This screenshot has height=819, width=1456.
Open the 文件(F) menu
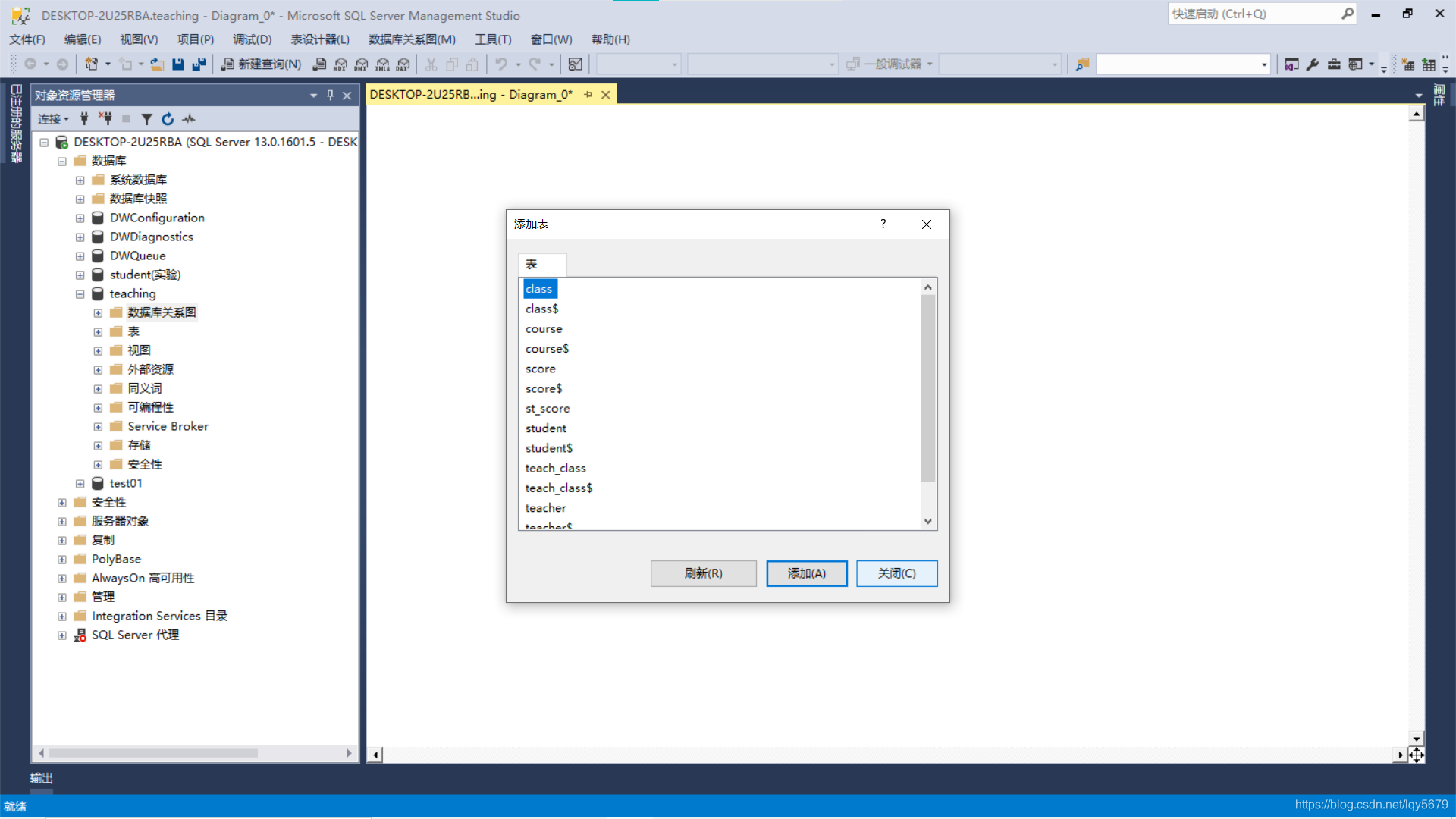click(x=27, y=39)
